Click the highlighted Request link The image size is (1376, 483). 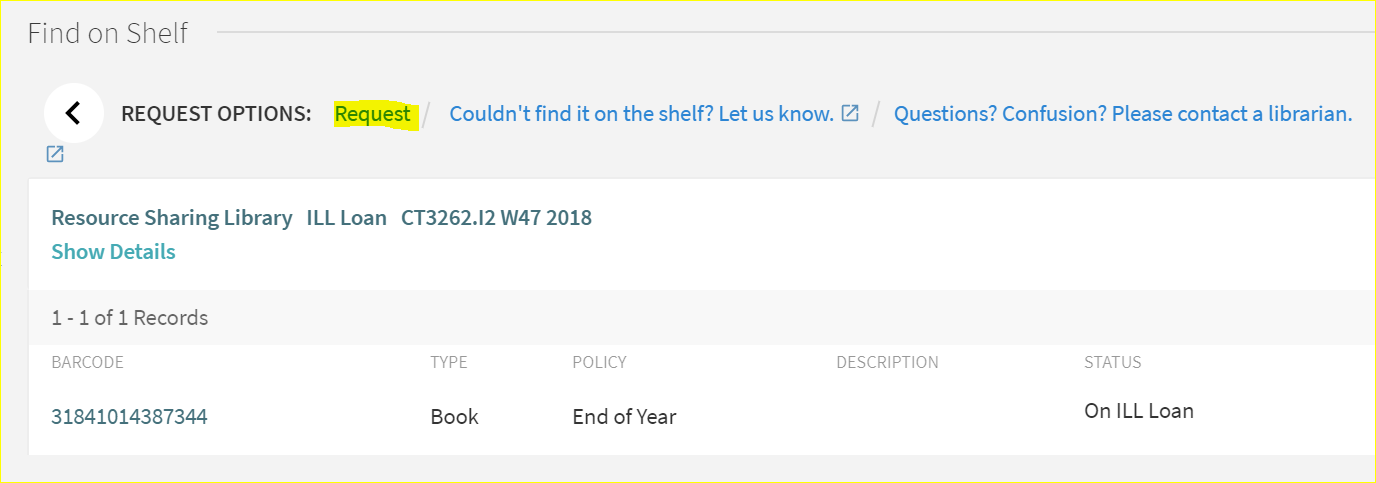click(373, 114)
